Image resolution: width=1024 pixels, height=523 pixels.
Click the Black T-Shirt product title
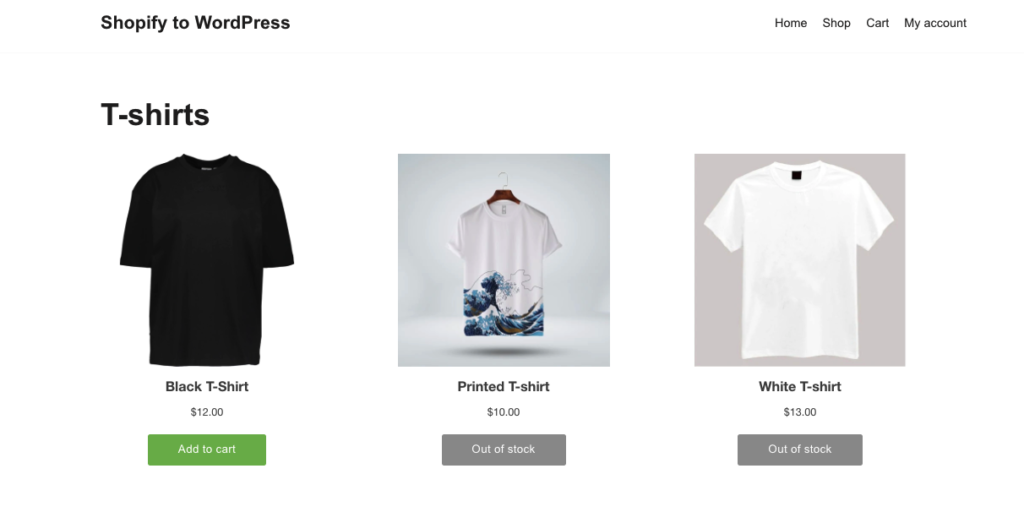pos(206,387)
